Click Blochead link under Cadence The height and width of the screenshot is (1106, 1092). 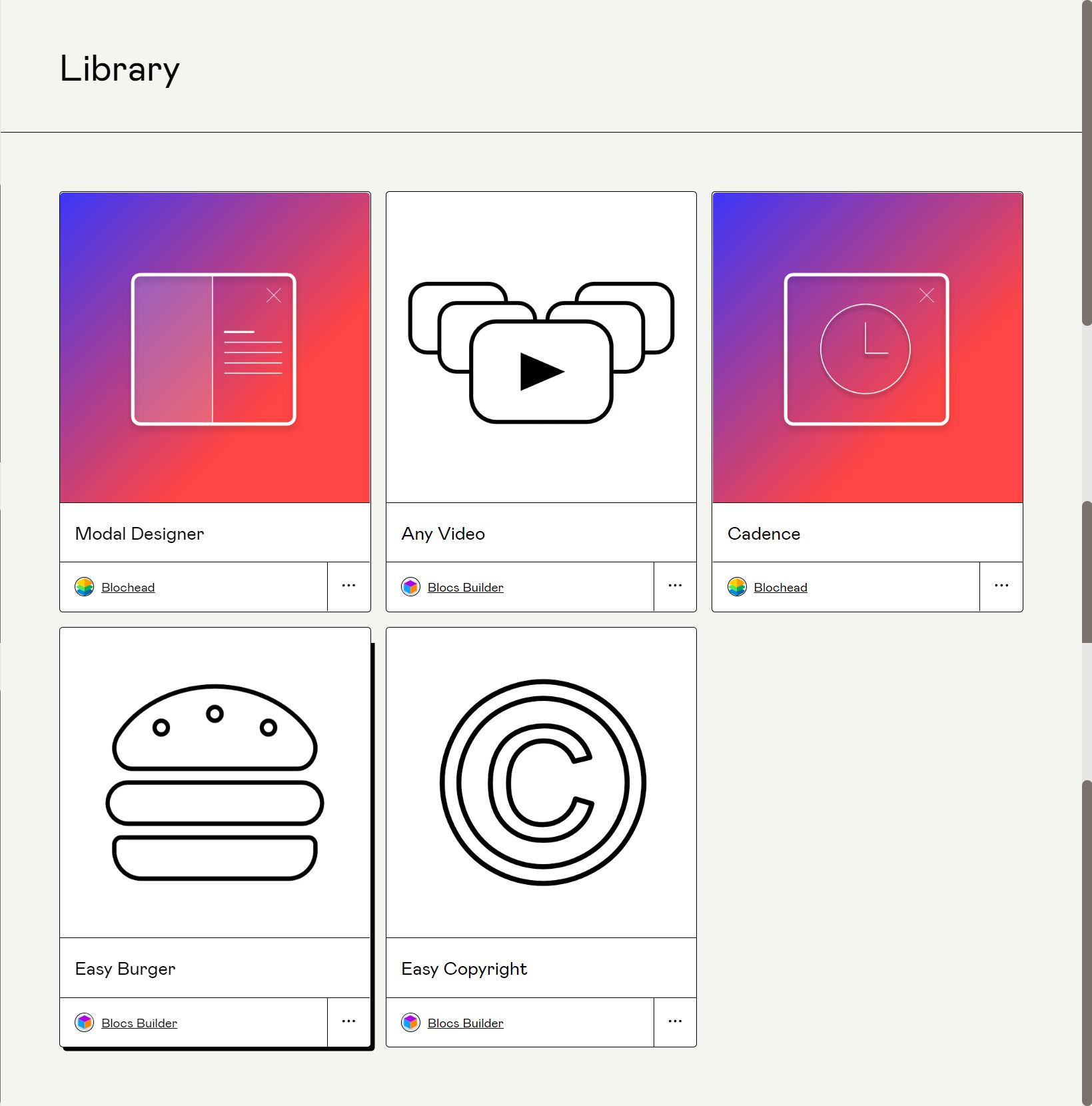click(x=780, y=588)
